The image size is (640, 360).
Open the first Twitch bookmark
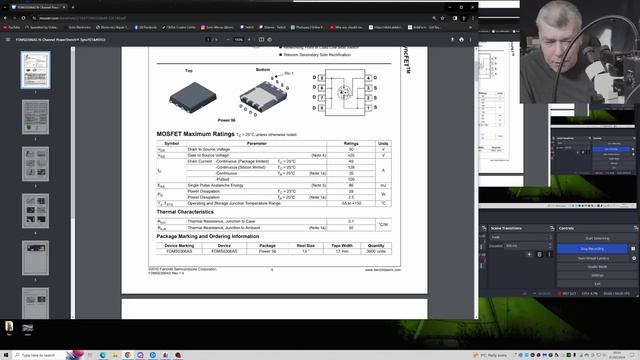247,27
